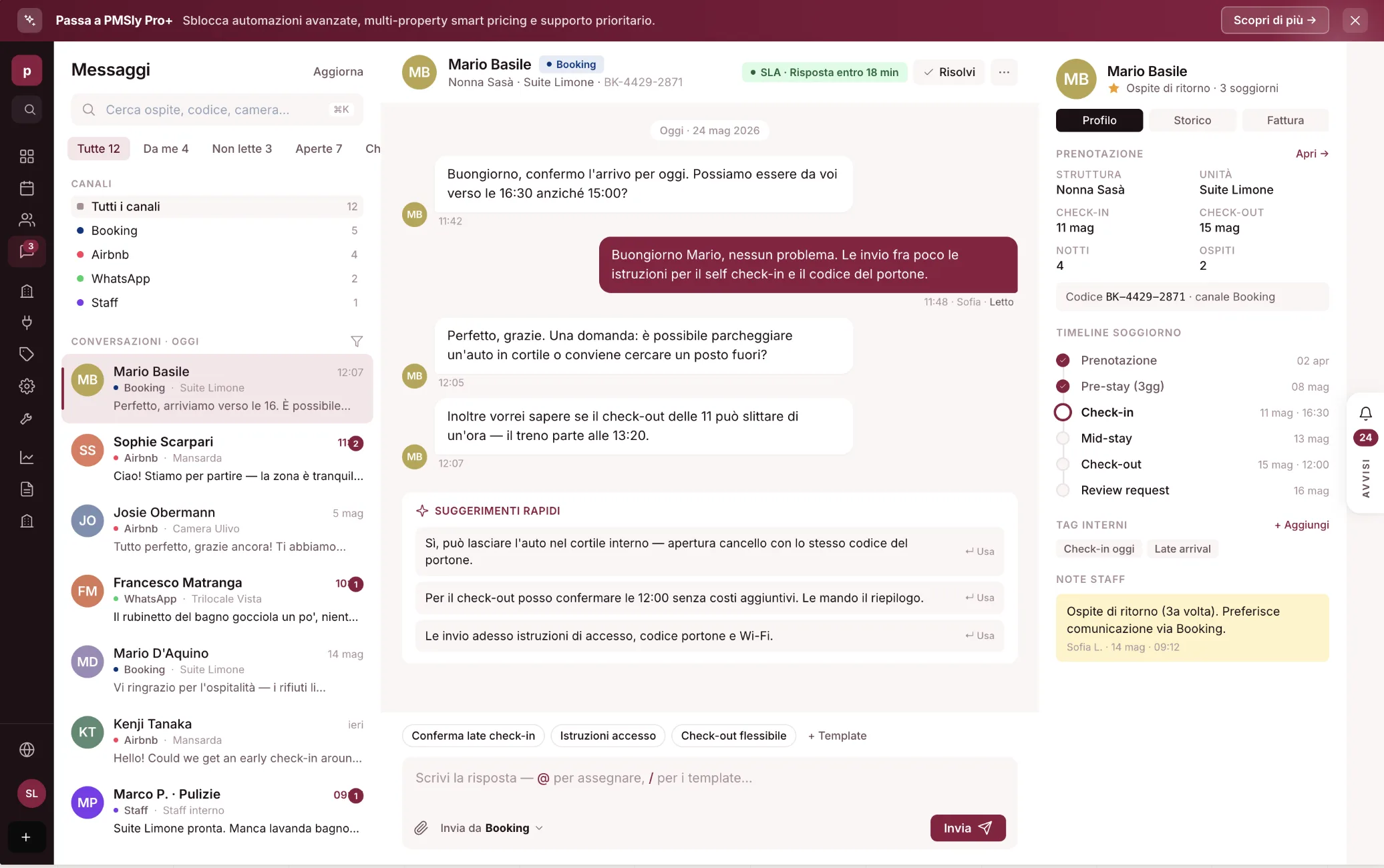The height and width of the screenshot is (868, 1384).
Task: Click the paperclip attachment icon
Action: pos(421,828)
